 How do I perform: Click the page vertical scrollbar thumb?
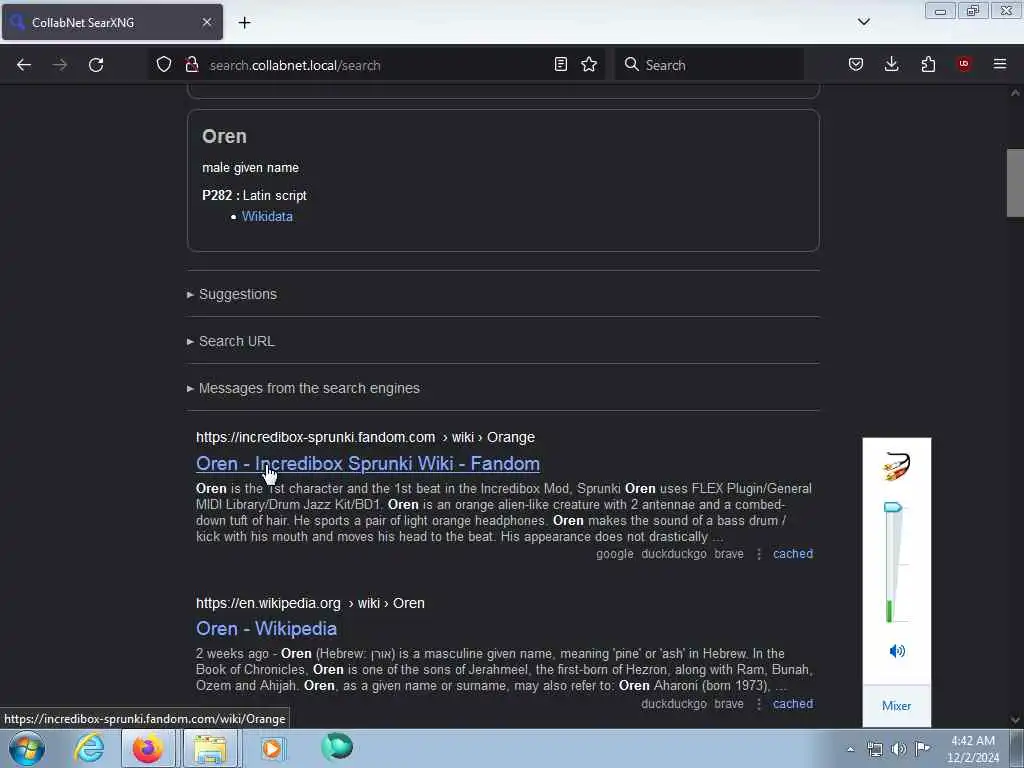pos(1015,183)
